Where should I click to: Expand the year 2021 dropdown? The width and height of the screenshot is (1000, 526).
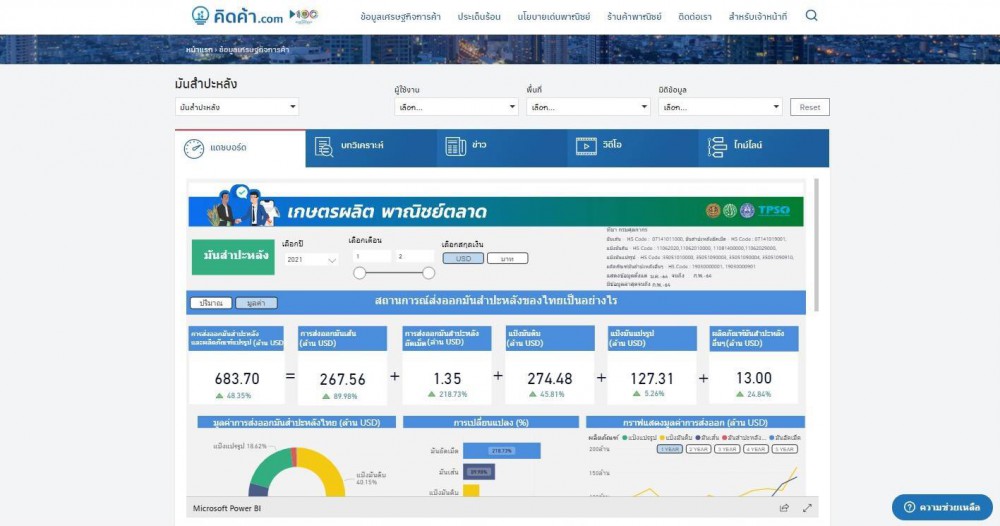coord(311,259)
